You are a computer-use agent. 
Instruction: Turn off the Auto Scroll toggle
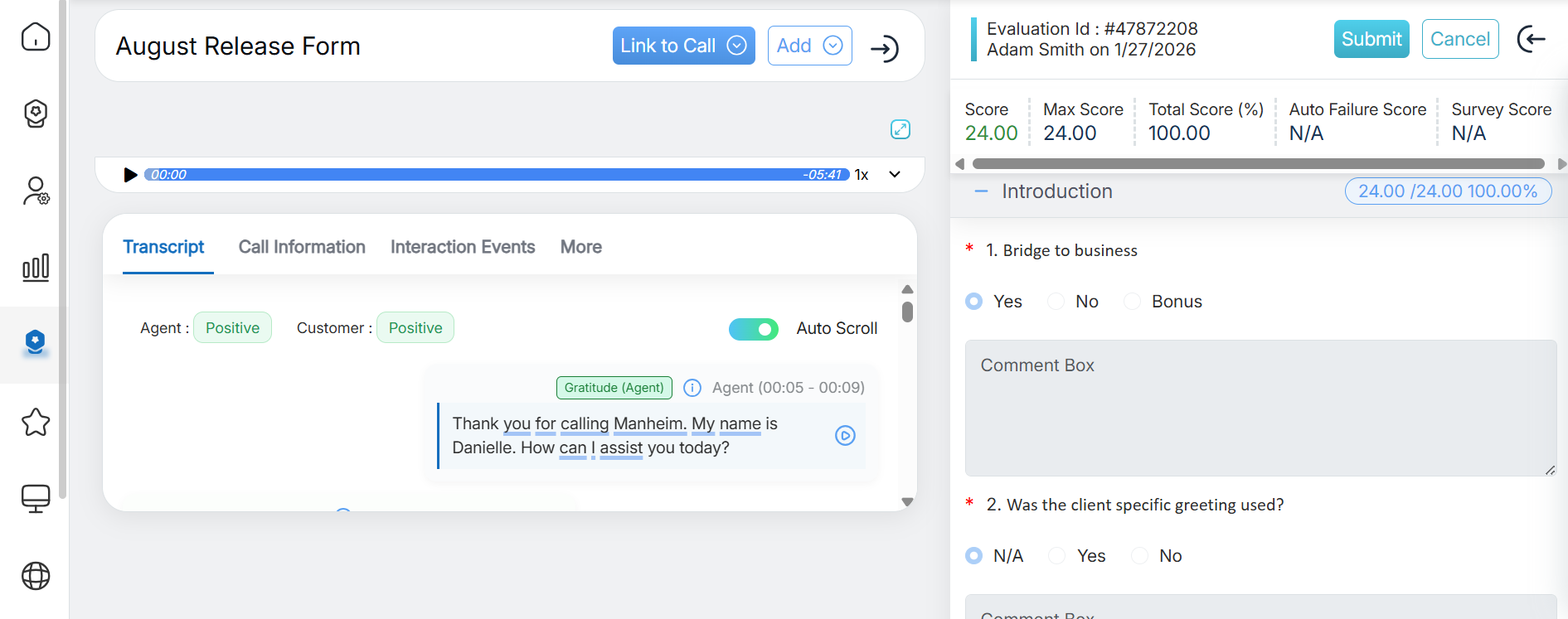pyautogui.click(x=753, y=329)
